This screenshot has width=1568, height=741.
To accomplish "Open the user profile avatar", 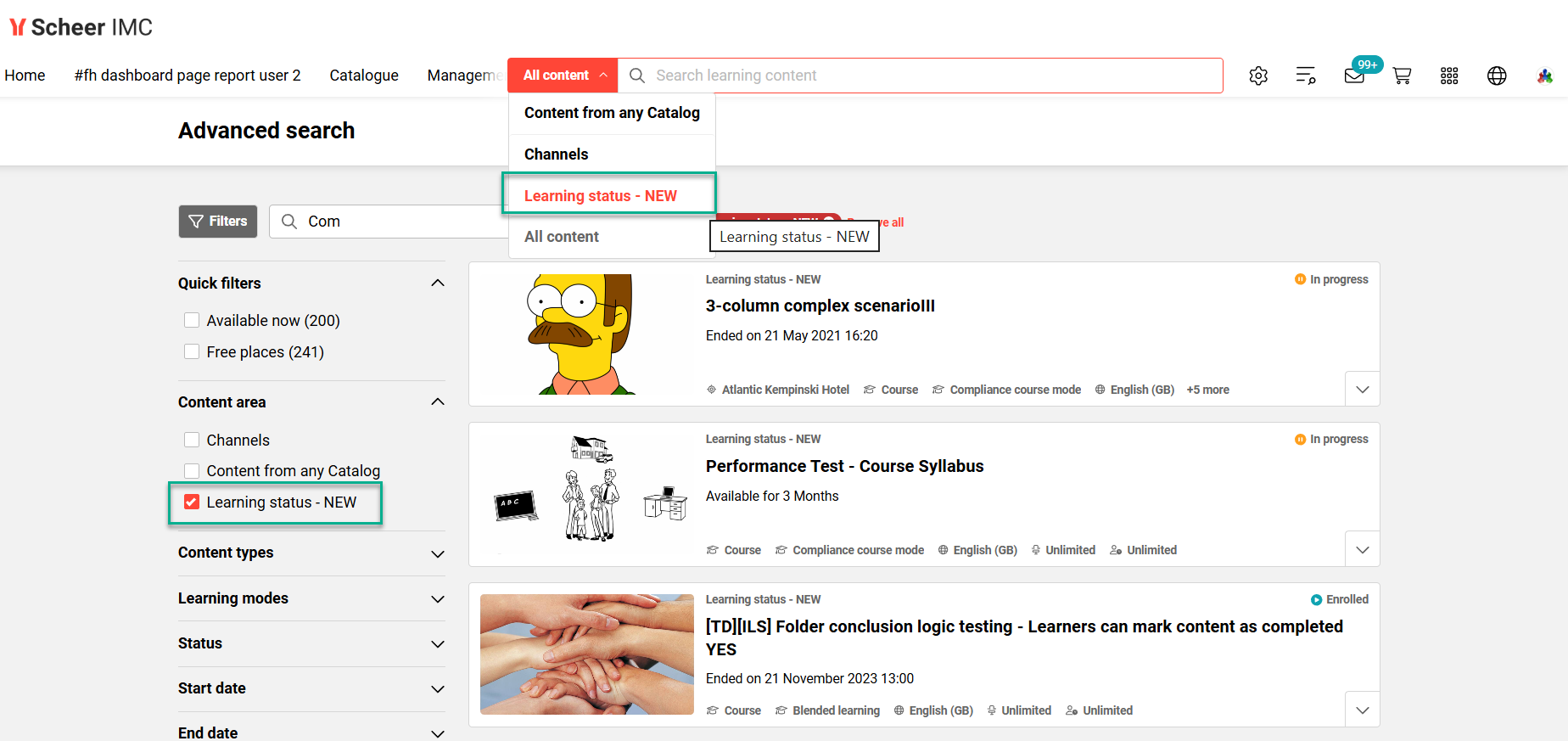I will (1544, 76).
